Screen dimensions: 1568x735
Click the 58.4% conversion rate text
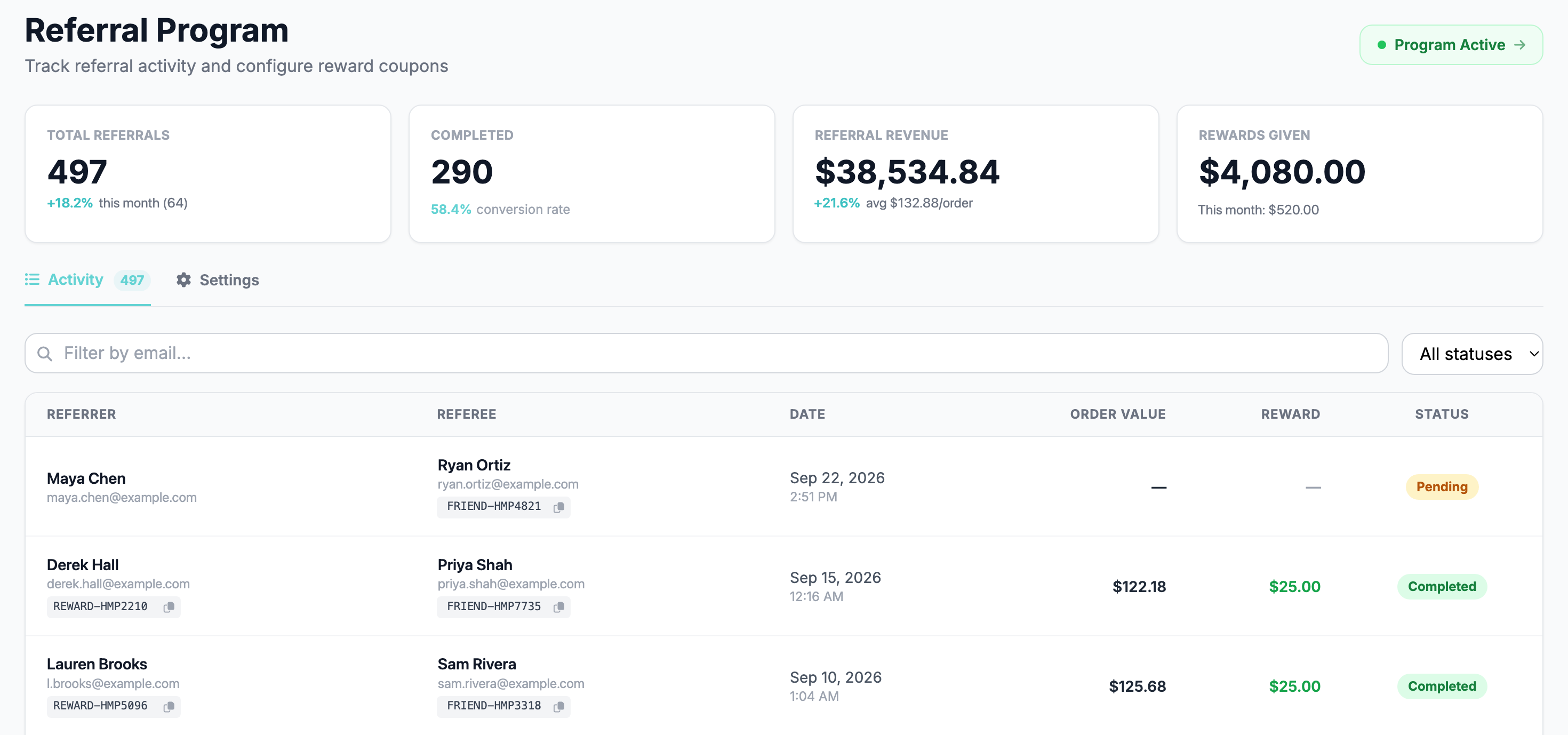pos(500,210)
